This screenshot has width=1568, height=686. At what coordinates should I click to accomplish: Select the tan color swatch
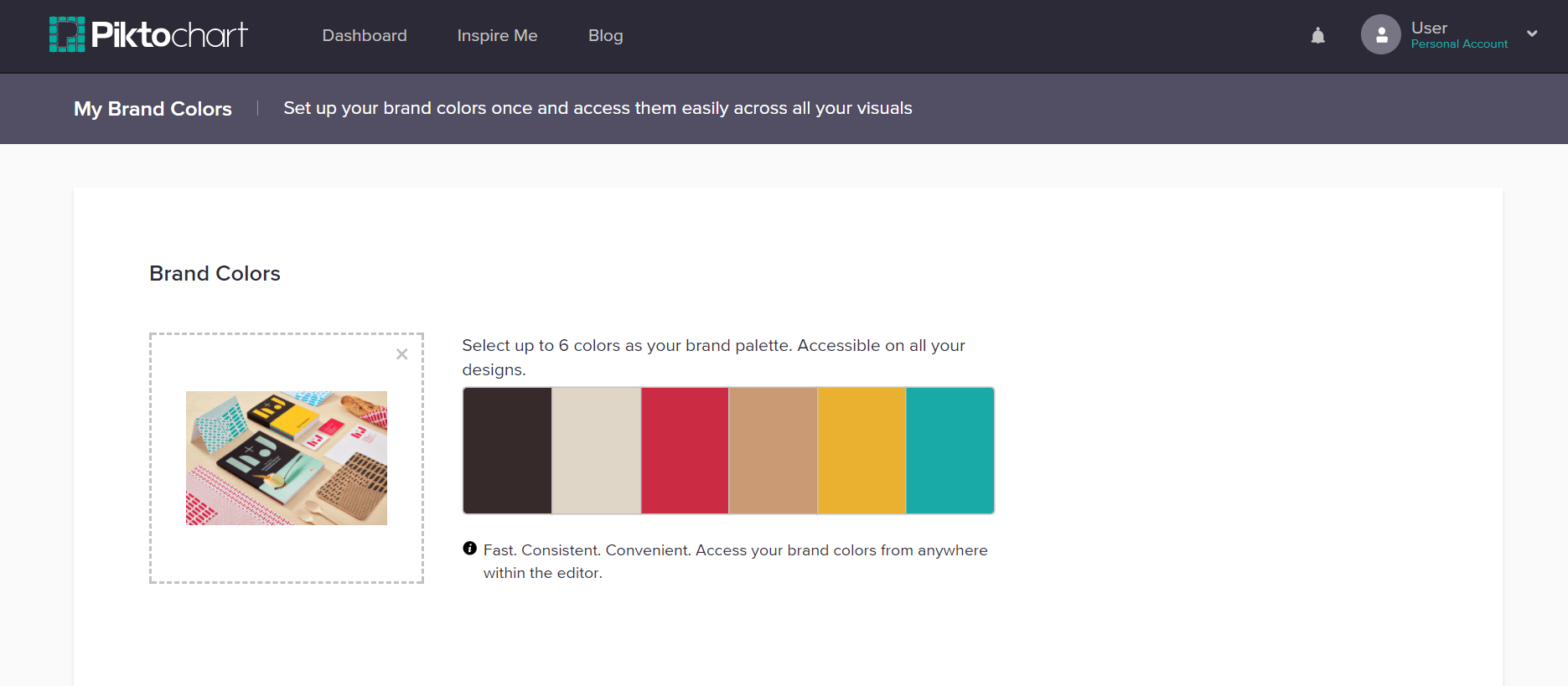click(774, 451)
